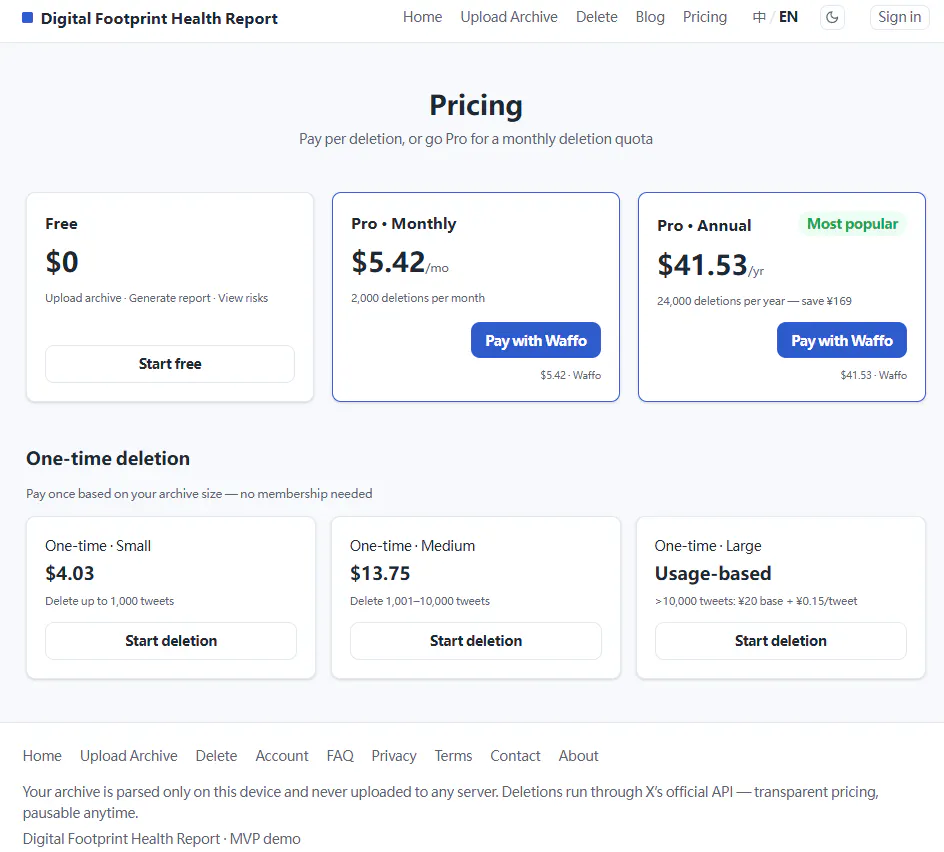Open the Privacy footer link
The height and width of the screenshot is (852, 944).
[394, 756]
